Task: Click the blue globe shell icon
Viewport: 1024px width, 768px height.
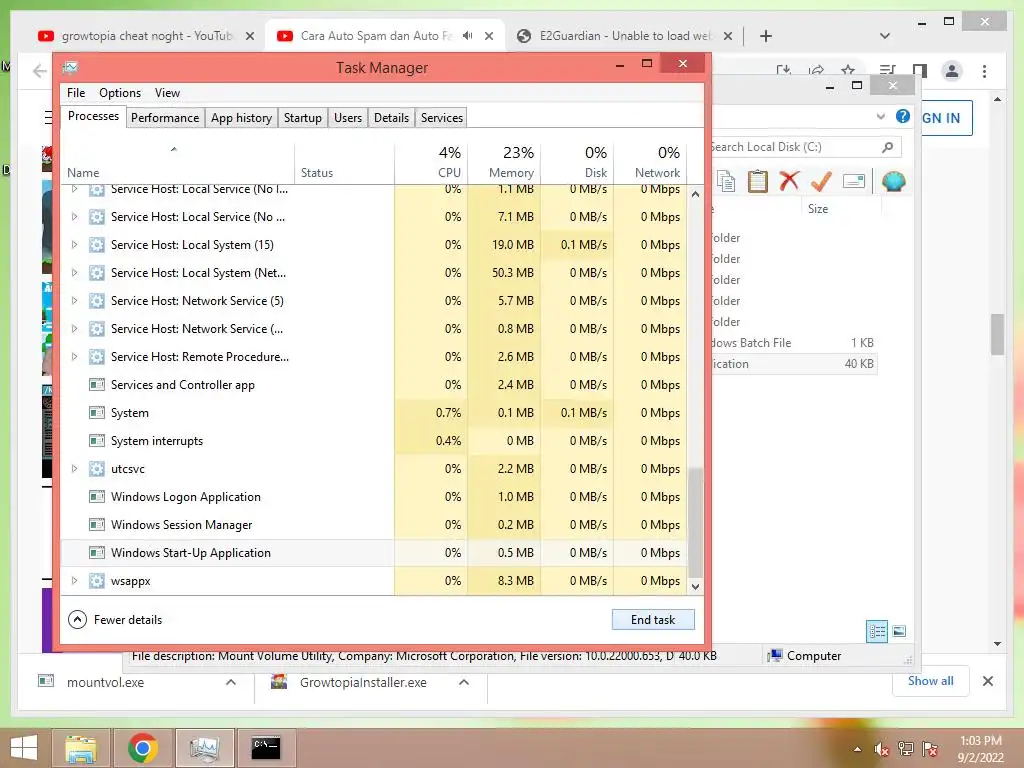Action: pos(893,181)
